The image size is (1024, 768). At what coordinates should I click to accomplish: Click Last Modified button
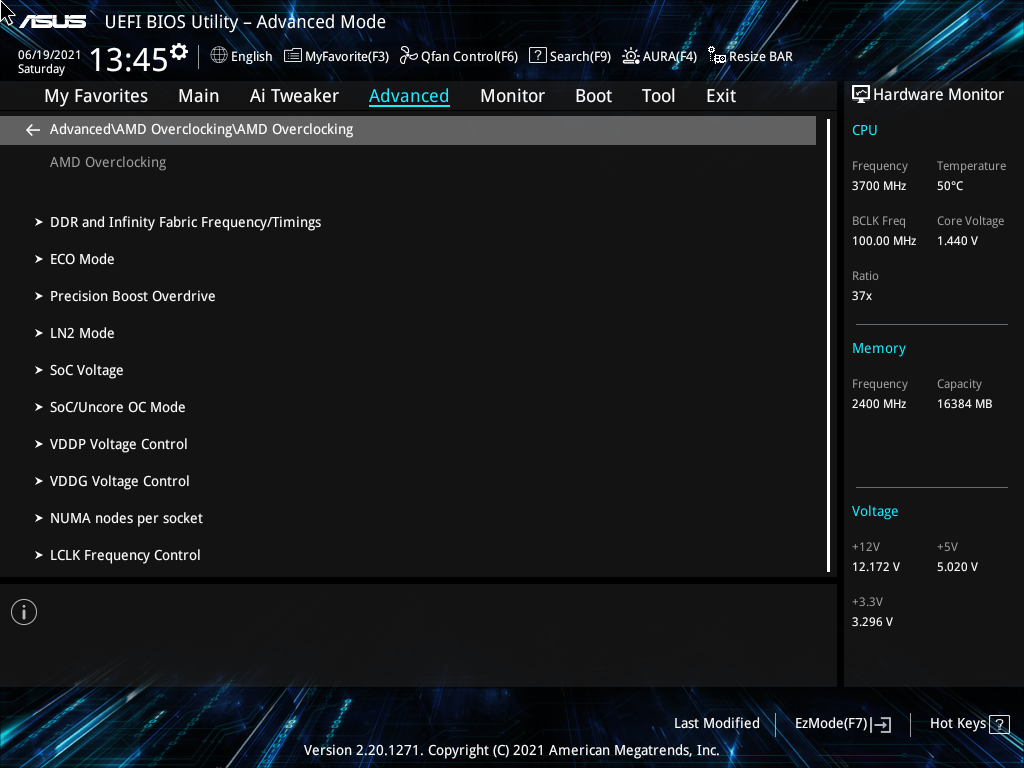pyautogui.click(x=716, y=724)
